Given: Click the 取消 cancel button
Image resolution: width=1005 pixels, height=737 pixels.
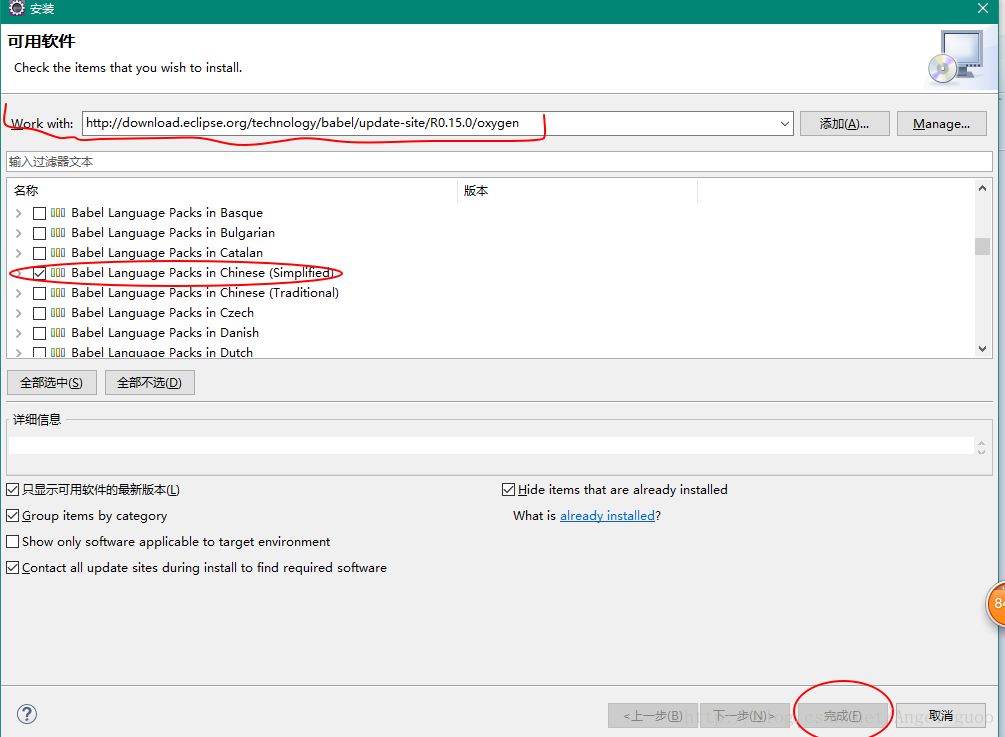Looking at the screenshot, I should (941, 715).
